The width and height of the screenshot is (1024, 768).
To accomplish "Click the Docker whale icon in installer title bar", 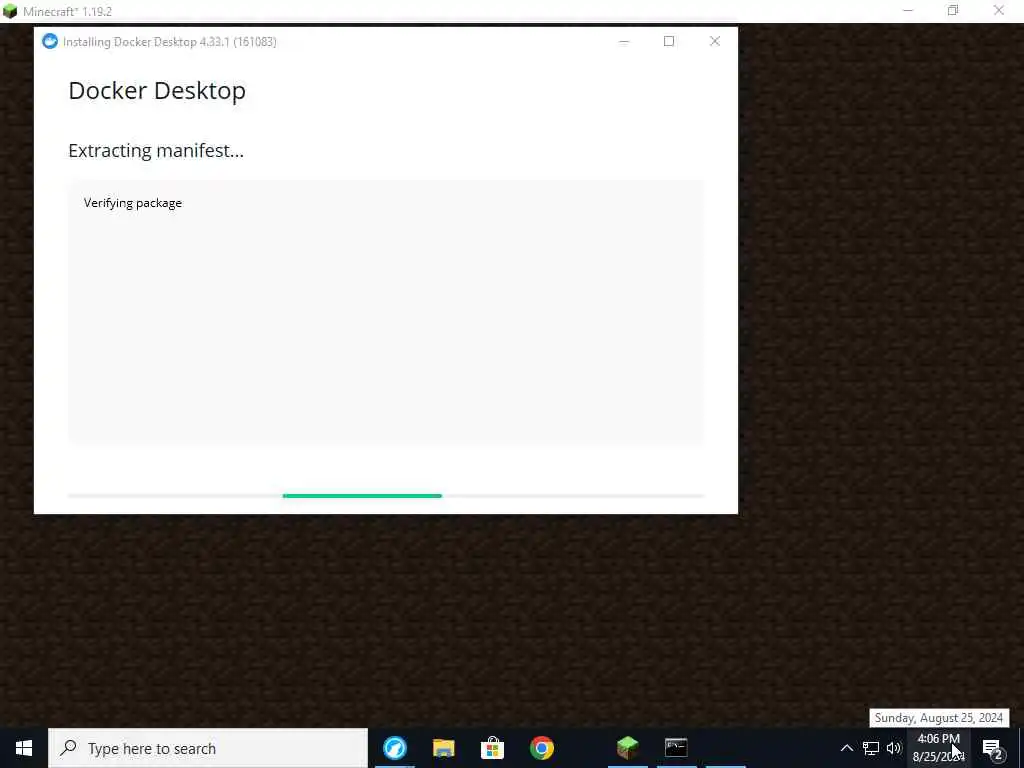I will [x=50, y=41].
